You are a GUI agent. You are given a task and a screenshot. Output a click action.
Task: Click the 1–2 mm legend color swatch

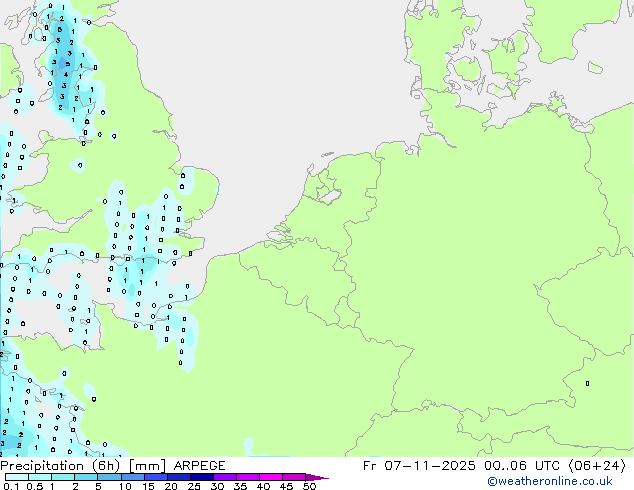pos(63,477)
